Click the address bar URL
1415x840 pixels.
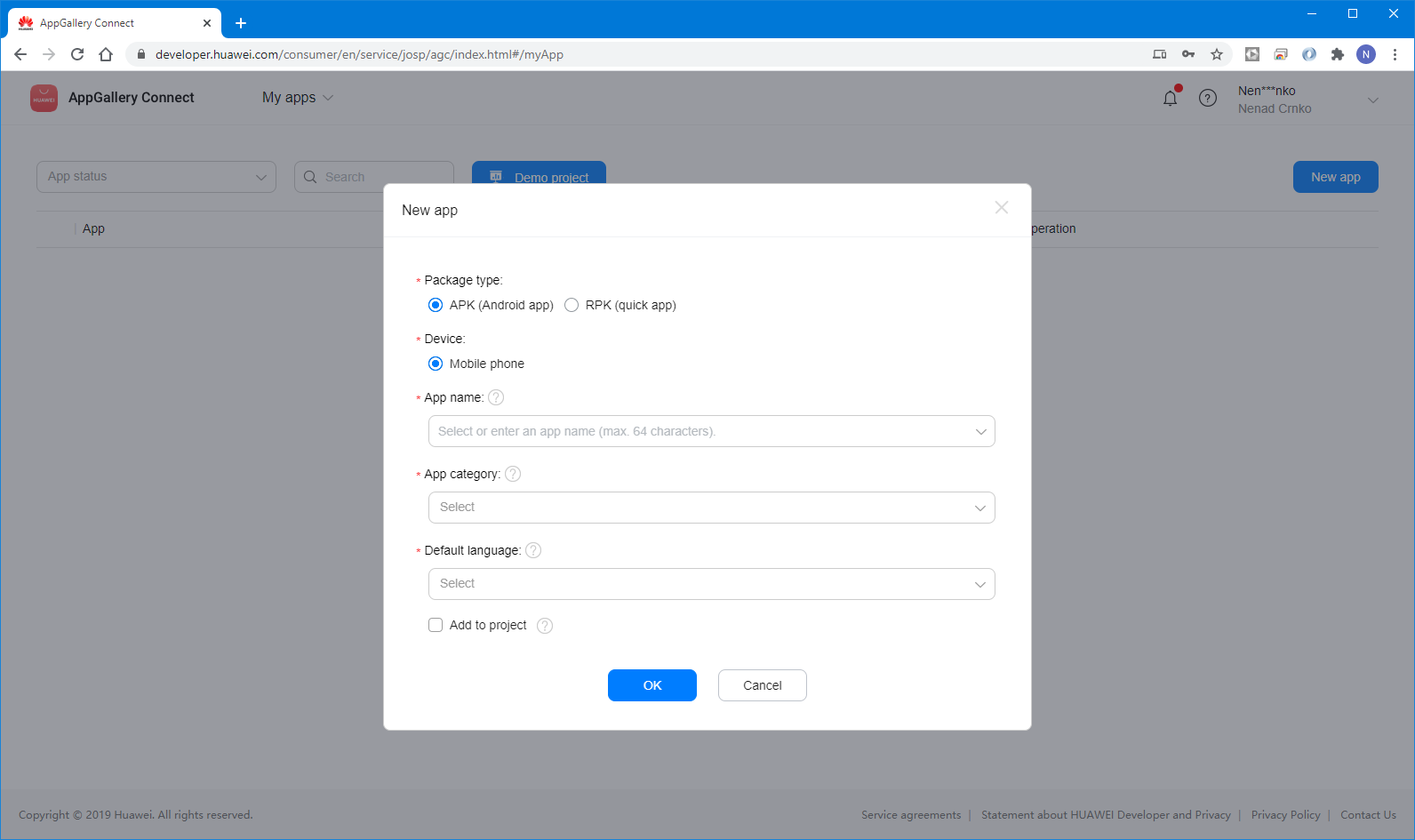click(359, 54)
